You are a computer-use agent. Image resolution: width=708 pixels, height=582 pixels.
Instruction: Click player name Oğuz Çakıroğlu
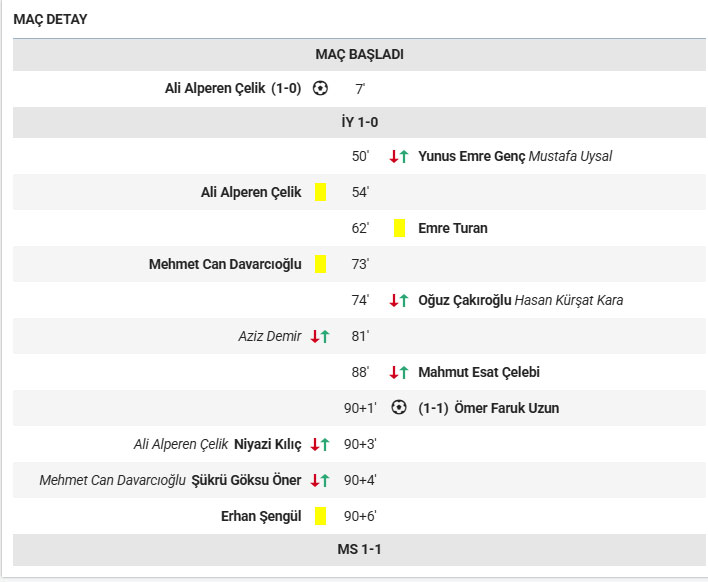pyautogui.click(x=465, y=300)
